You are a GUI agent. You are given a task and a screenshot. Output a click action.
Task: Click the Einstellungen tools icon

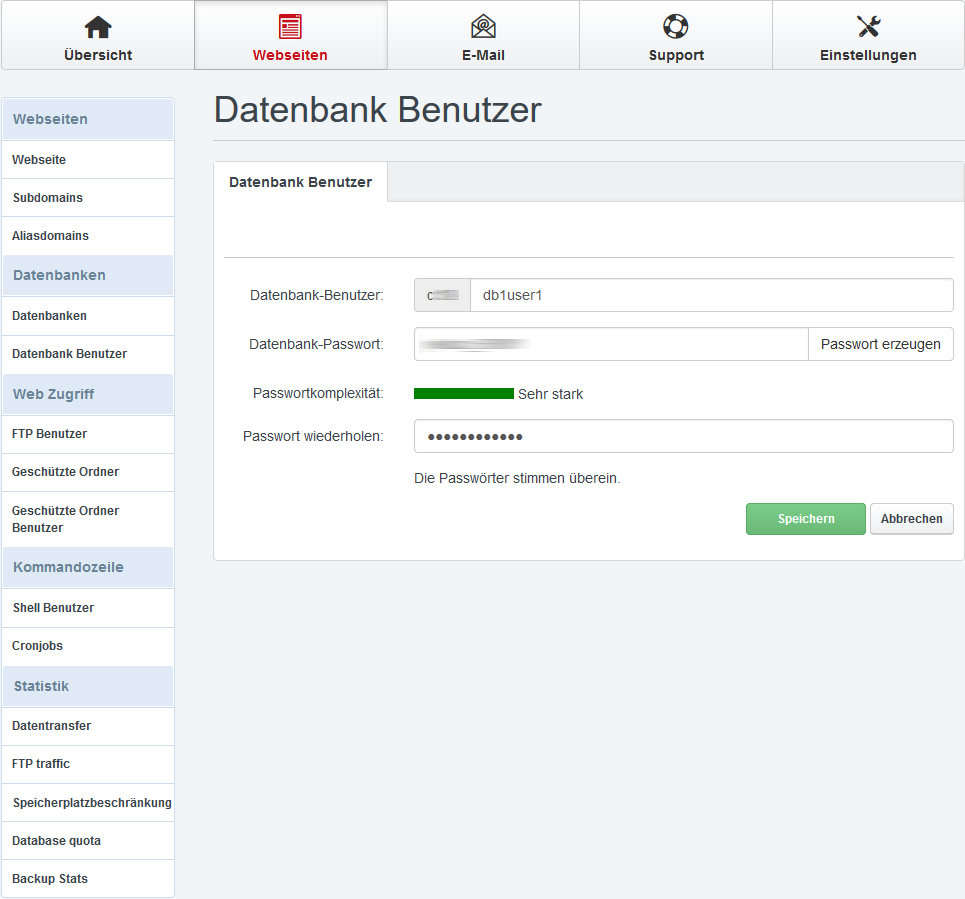tap(868, 27)
